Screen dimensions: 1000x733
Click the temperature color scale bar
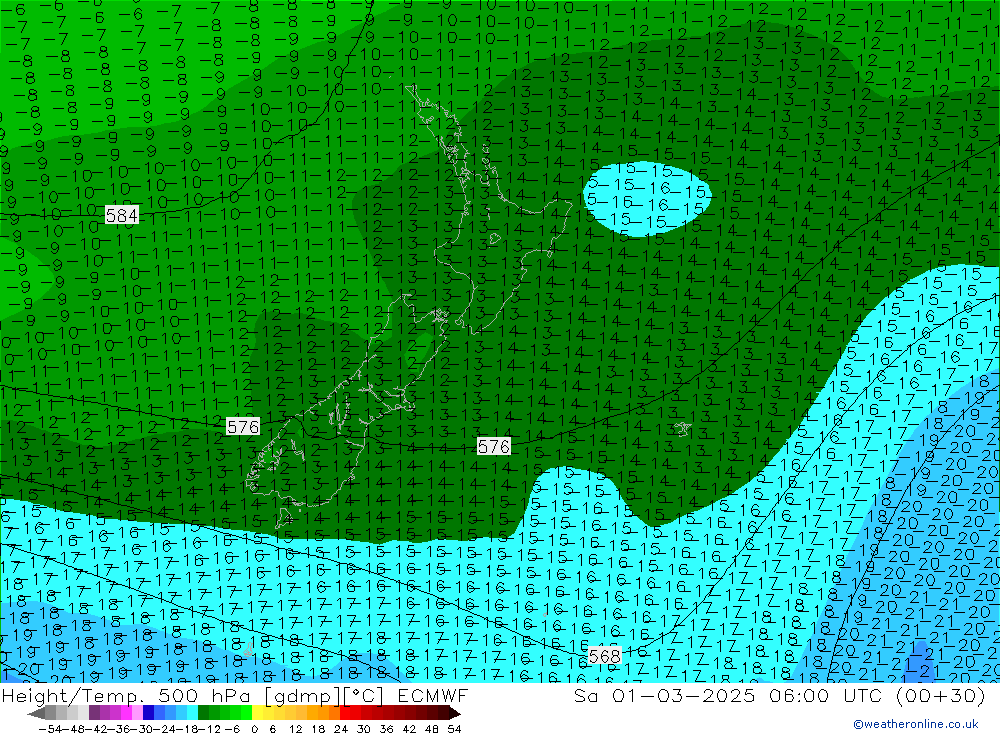tap(244, 713)
